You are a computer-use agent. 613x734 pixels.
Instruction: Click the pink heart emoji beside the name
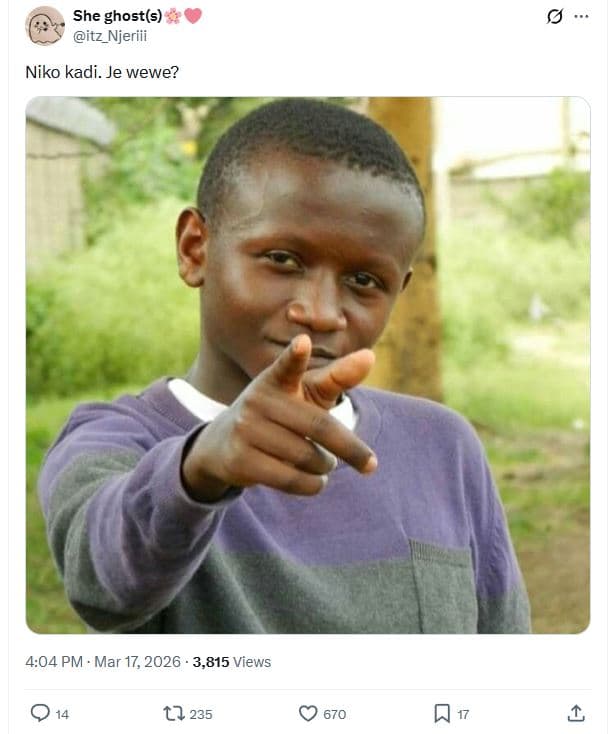pyautogui.click(x=193, y=16)
